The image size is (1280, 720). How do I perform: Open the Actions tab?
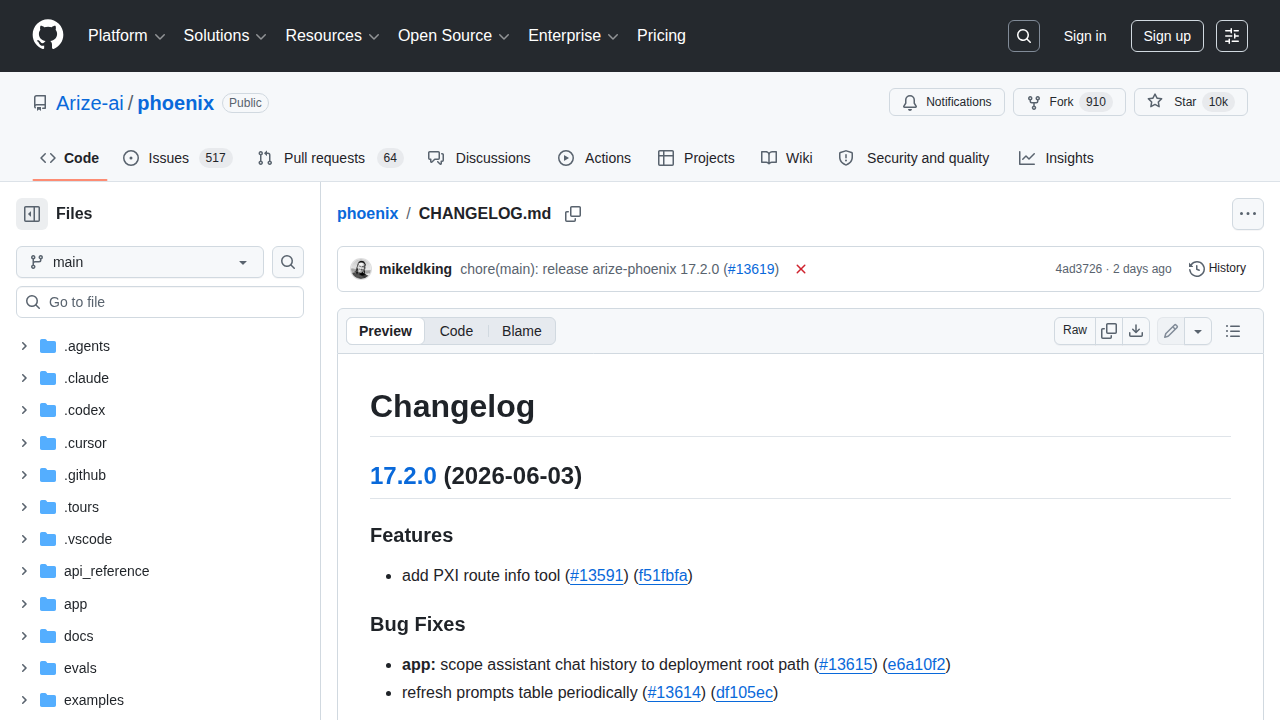[594, 158]
